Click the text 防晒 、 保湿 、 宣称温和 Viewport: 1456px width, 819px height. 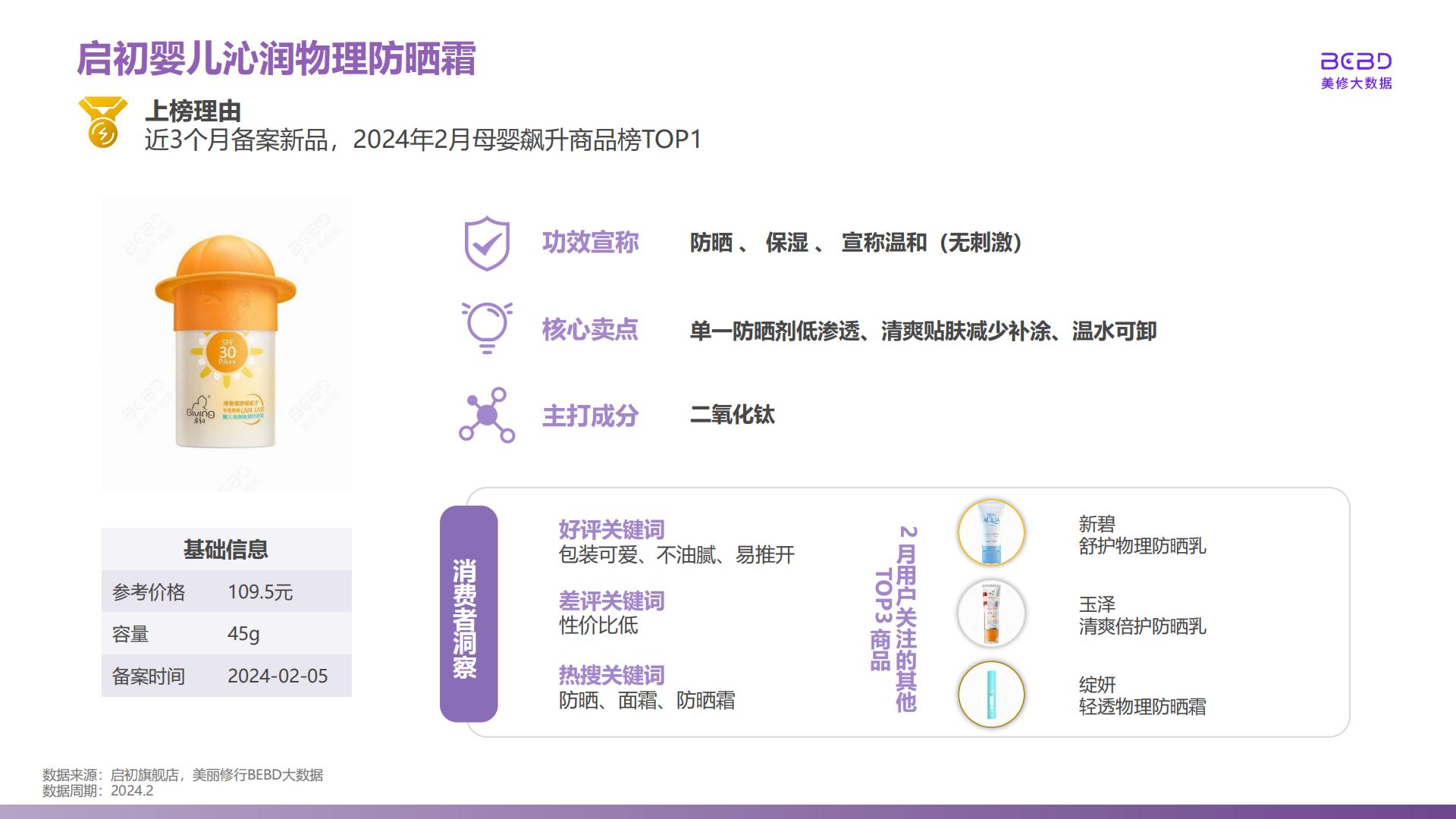[x=808, y=243]
